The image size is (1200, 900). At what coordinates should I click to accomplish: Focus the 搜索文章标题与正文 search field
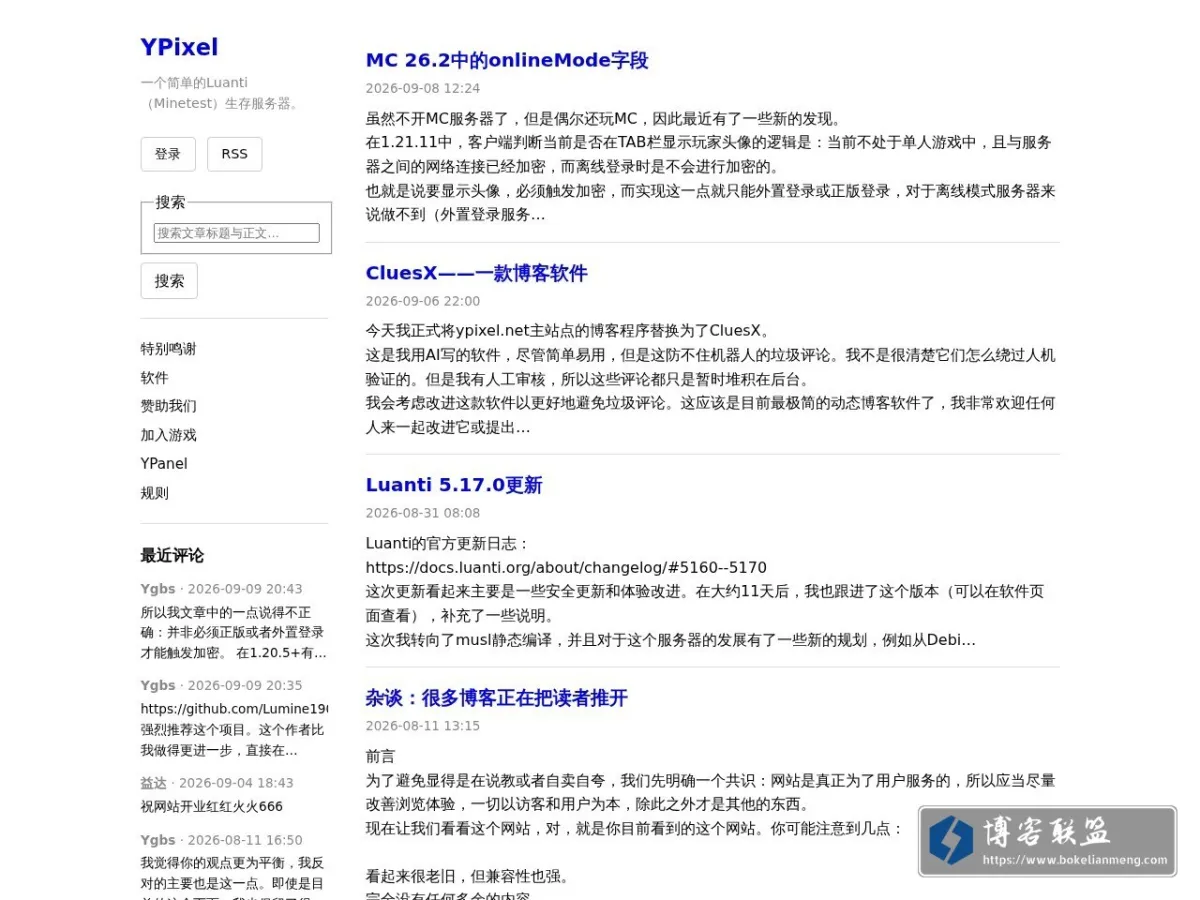[237, 233]
